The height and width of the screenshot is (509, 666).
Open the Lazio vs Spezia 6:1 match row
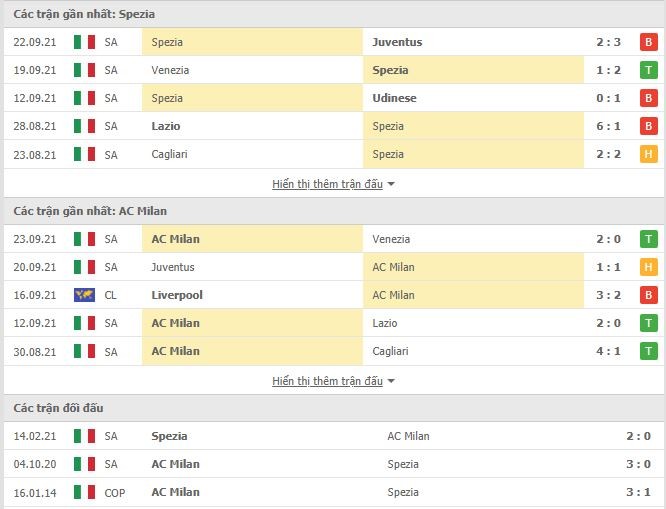coord(333,126)
